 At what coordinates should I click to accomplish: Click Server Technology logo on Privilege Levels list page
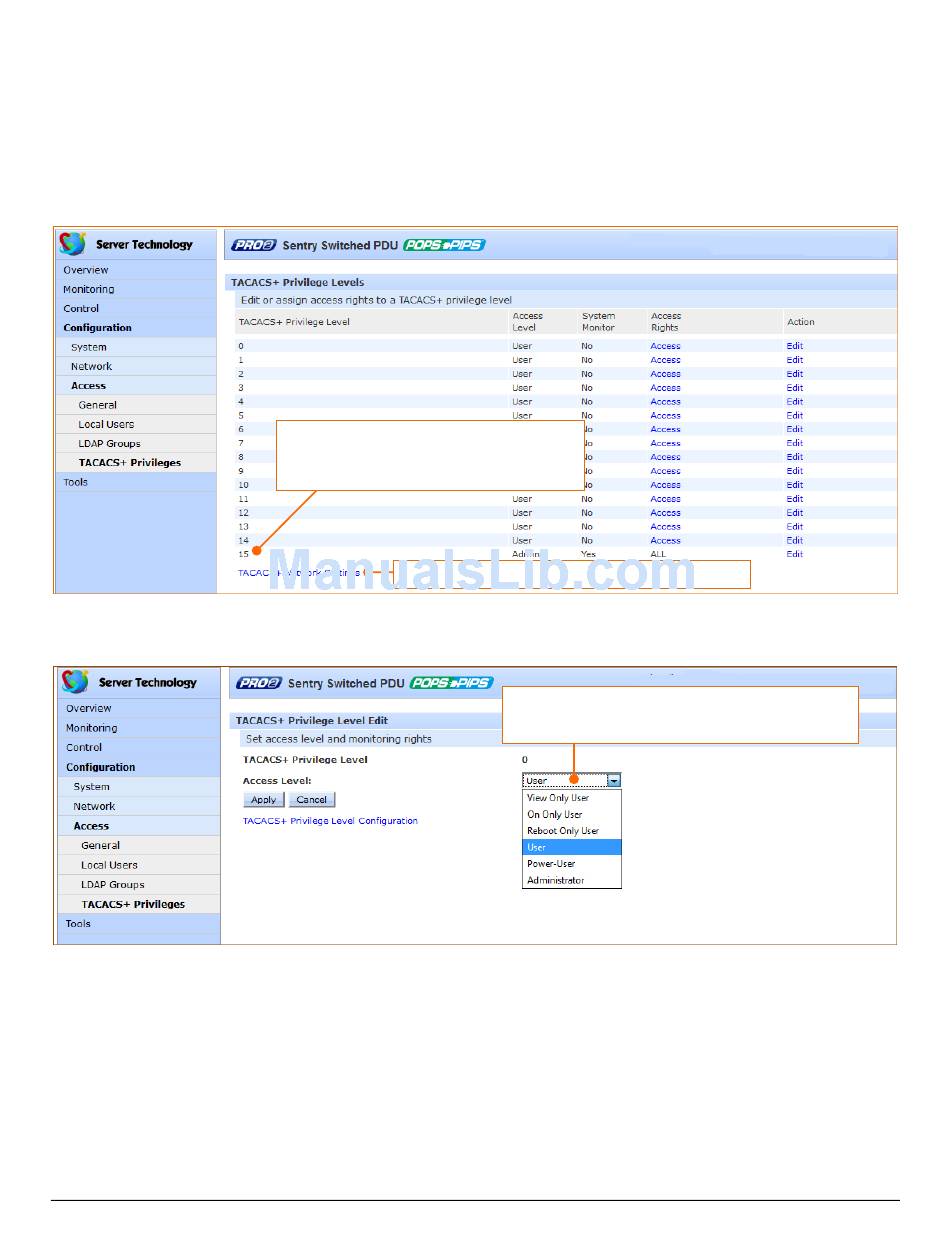pyautogui.click(x=125, y=244)
